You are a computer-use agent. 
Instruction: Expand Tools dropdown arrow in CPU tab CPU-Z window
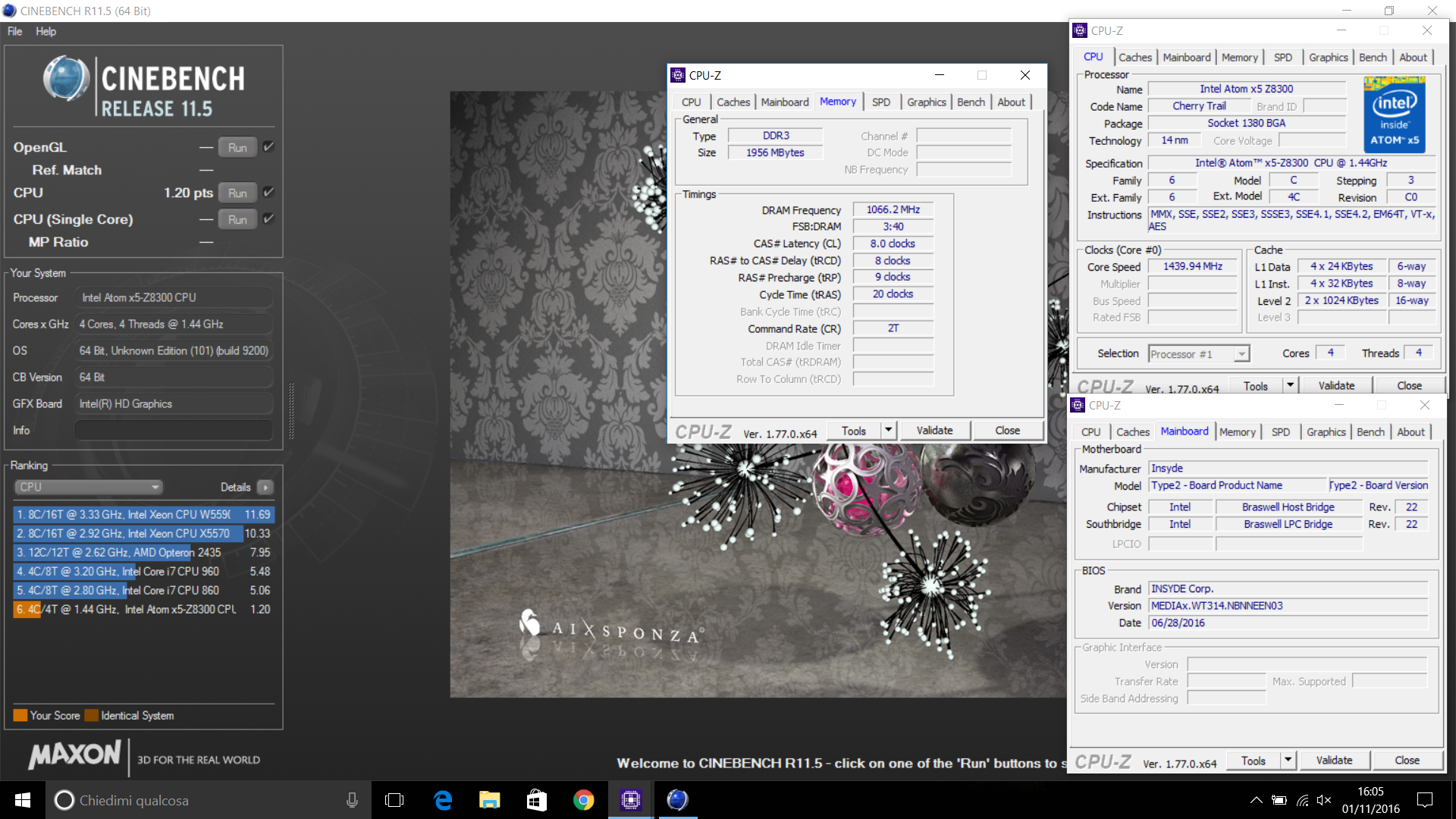click(1290, 385)
